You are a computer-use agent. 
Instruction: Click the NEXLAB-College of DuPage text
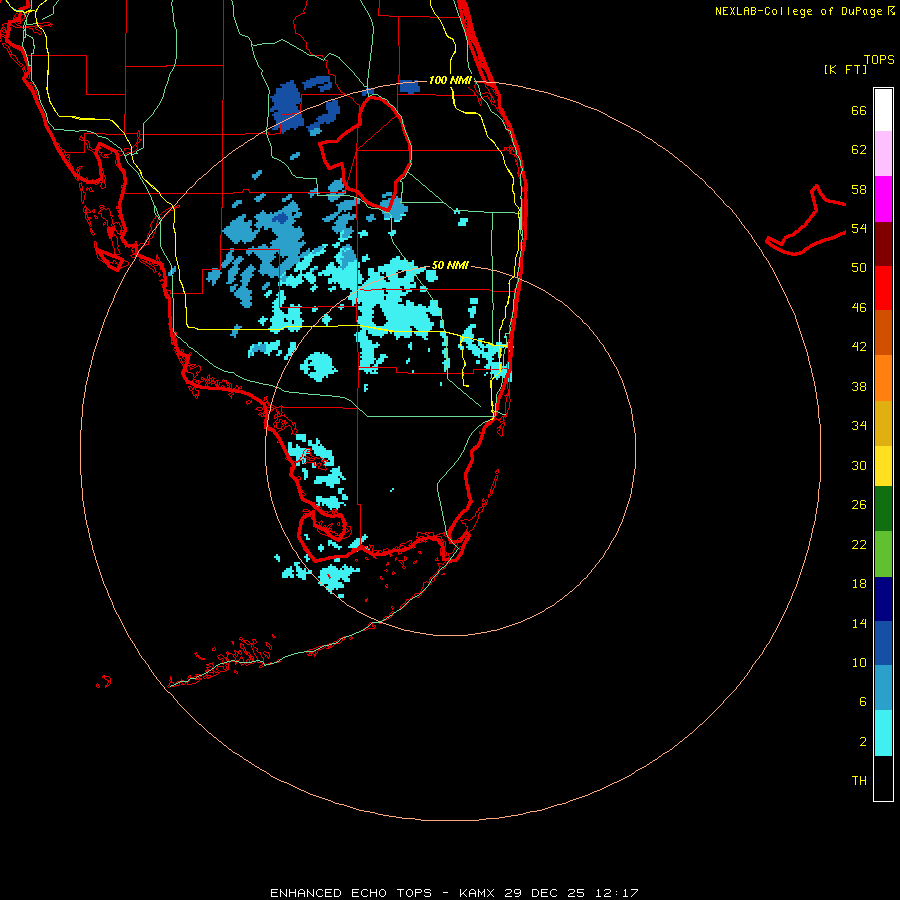pyautogui.click(x=798, y=11)
